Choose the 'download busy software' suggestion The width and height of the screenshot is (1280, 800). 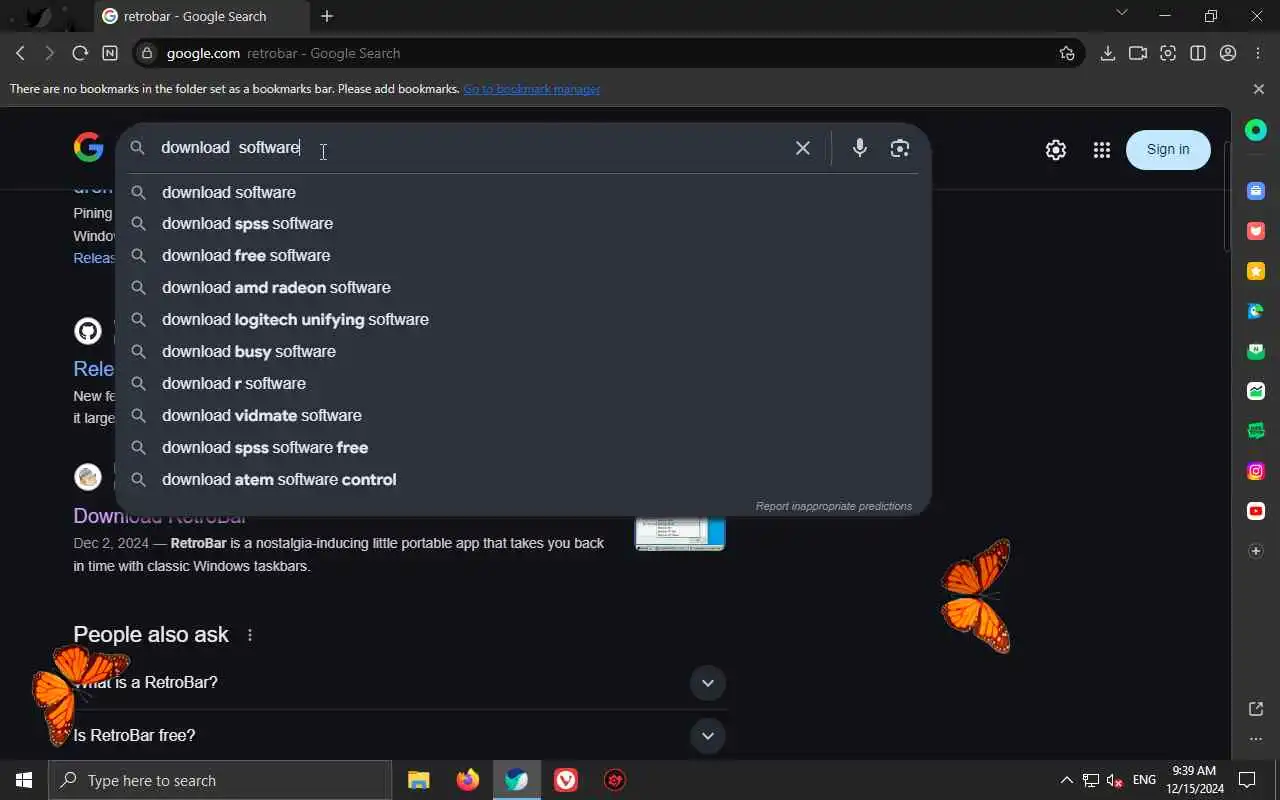click(x=523, y=352)
